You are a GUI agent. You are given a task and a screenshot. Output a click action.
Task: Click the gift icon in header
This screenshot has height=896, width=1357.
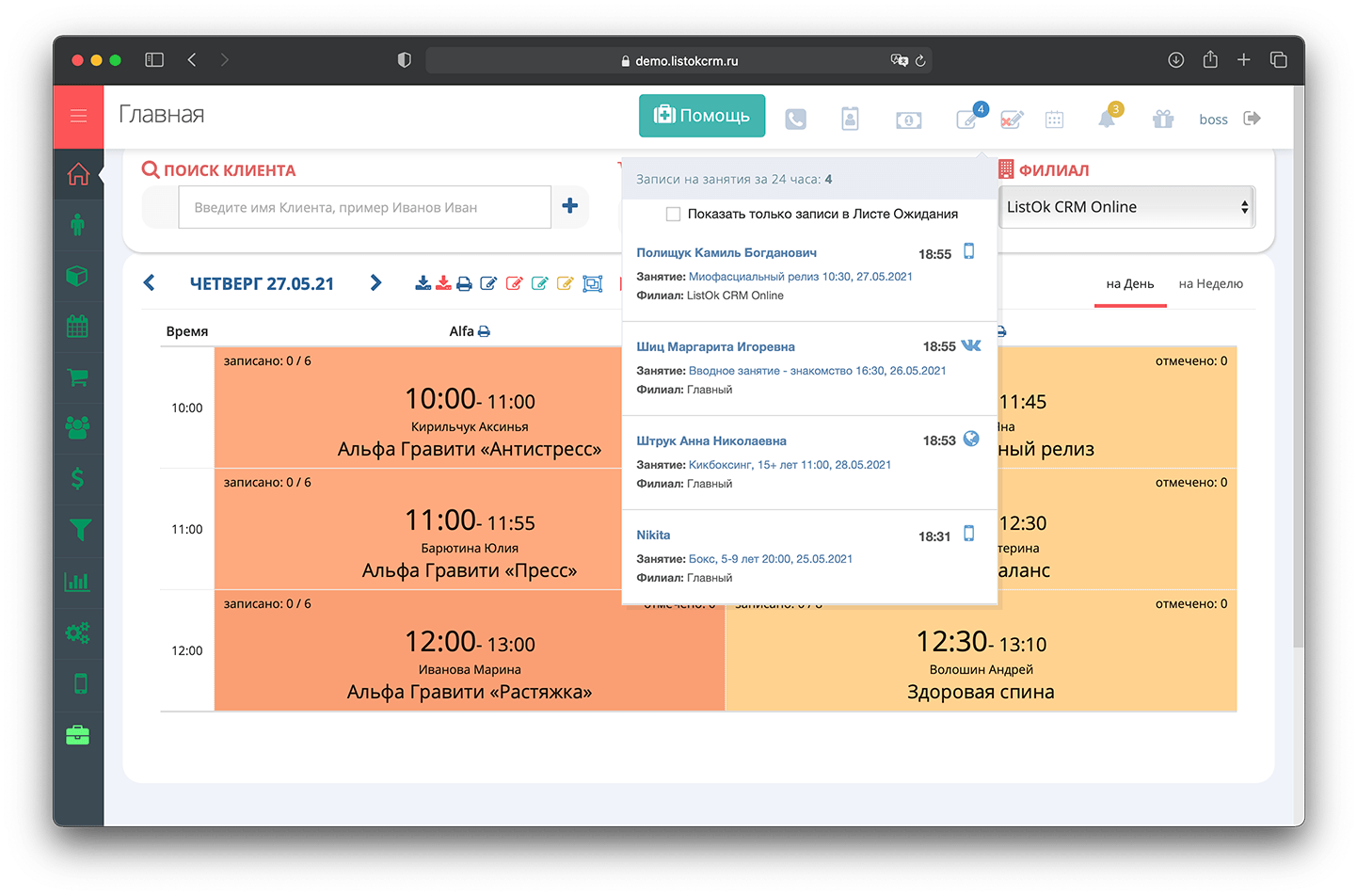[1163, 119]
